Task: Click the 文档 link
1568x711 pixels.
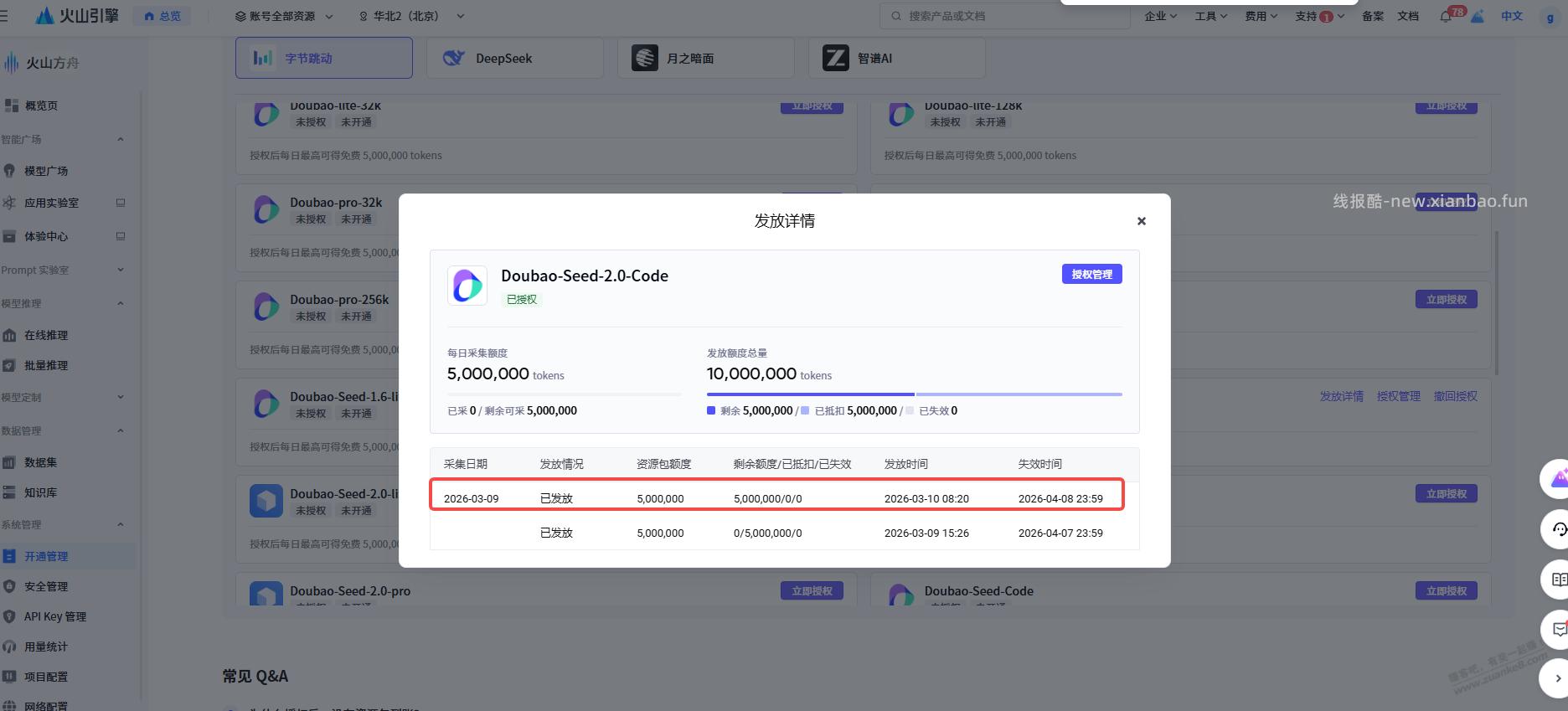Action: 1408,16
